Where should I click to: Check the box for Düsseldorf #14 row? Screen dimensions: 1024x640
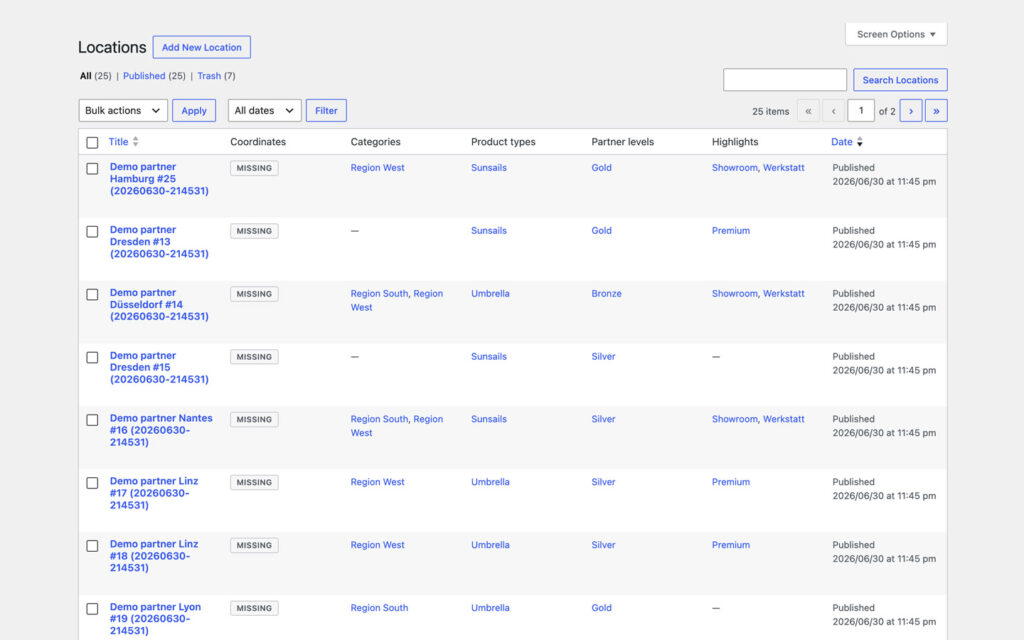pos(92,295)
